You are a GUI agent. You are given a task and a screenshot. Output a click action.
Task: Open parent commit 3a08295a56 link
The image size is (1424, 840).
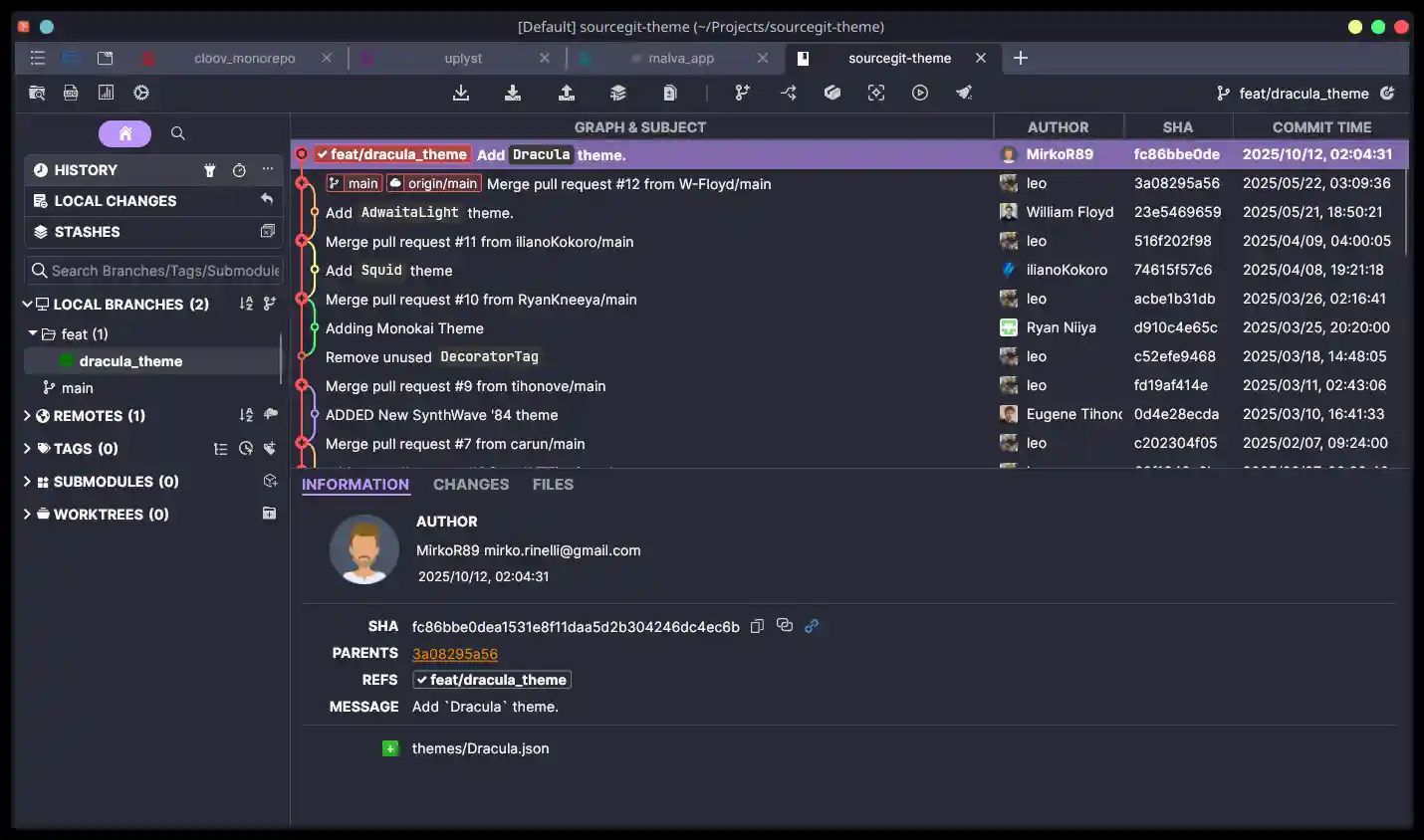pyautogui.click(x=454, y=654)
